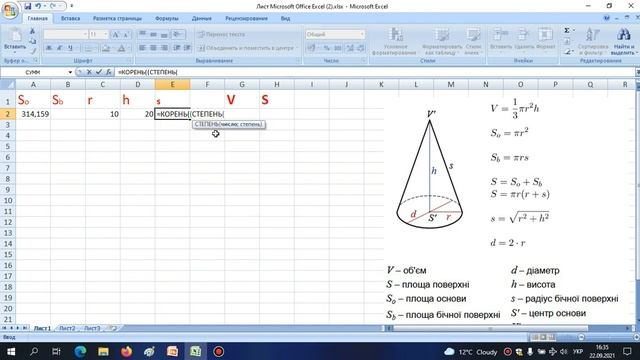Click Объединить и поместить в центре button

point(248,48)
